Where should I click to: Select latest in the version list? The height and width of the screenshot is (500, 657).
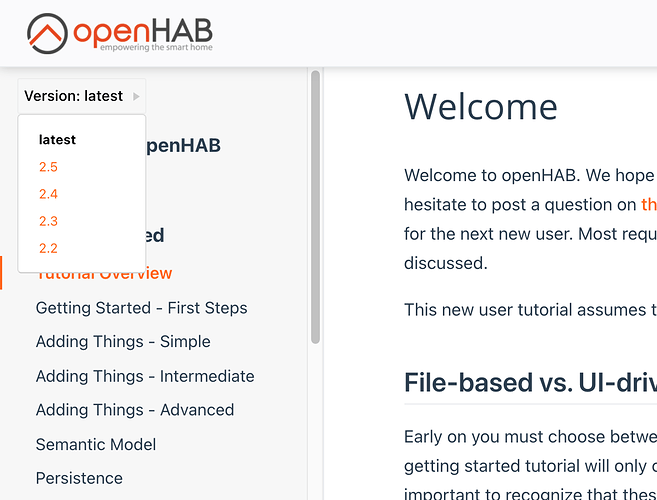pyautogui.click(x=57, y=140)
